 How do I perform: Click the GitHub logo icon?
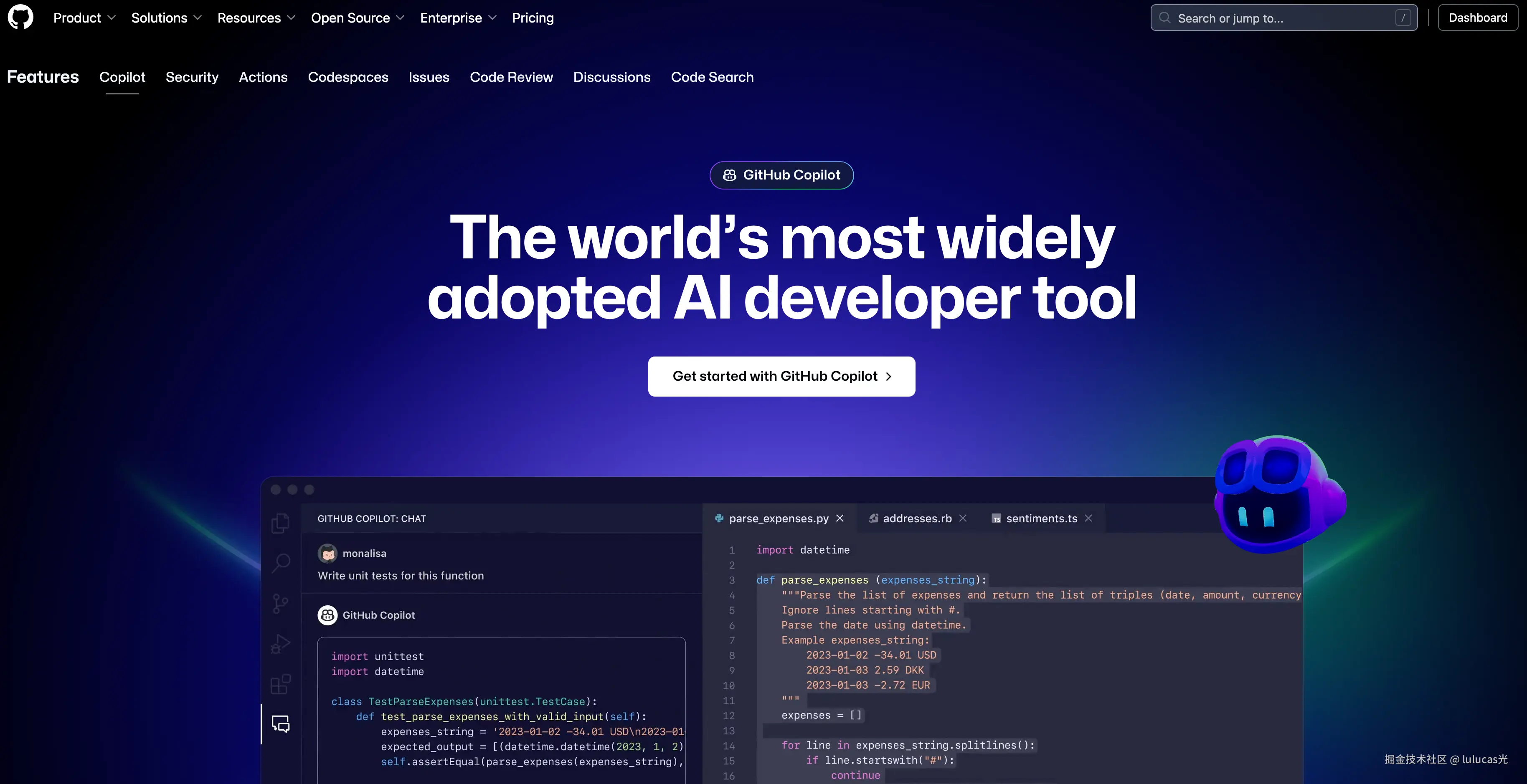point(20,17)
